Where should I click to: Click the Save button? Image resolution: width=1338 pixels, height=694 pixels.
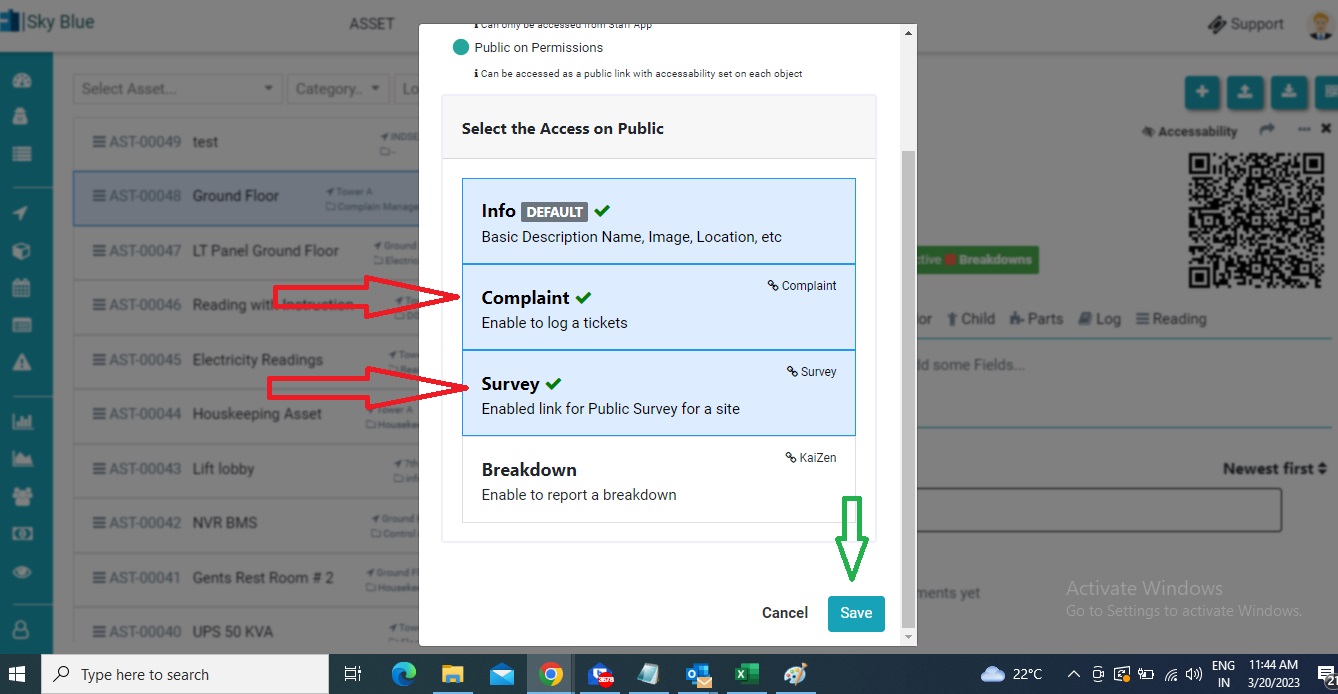pos(855,613)
